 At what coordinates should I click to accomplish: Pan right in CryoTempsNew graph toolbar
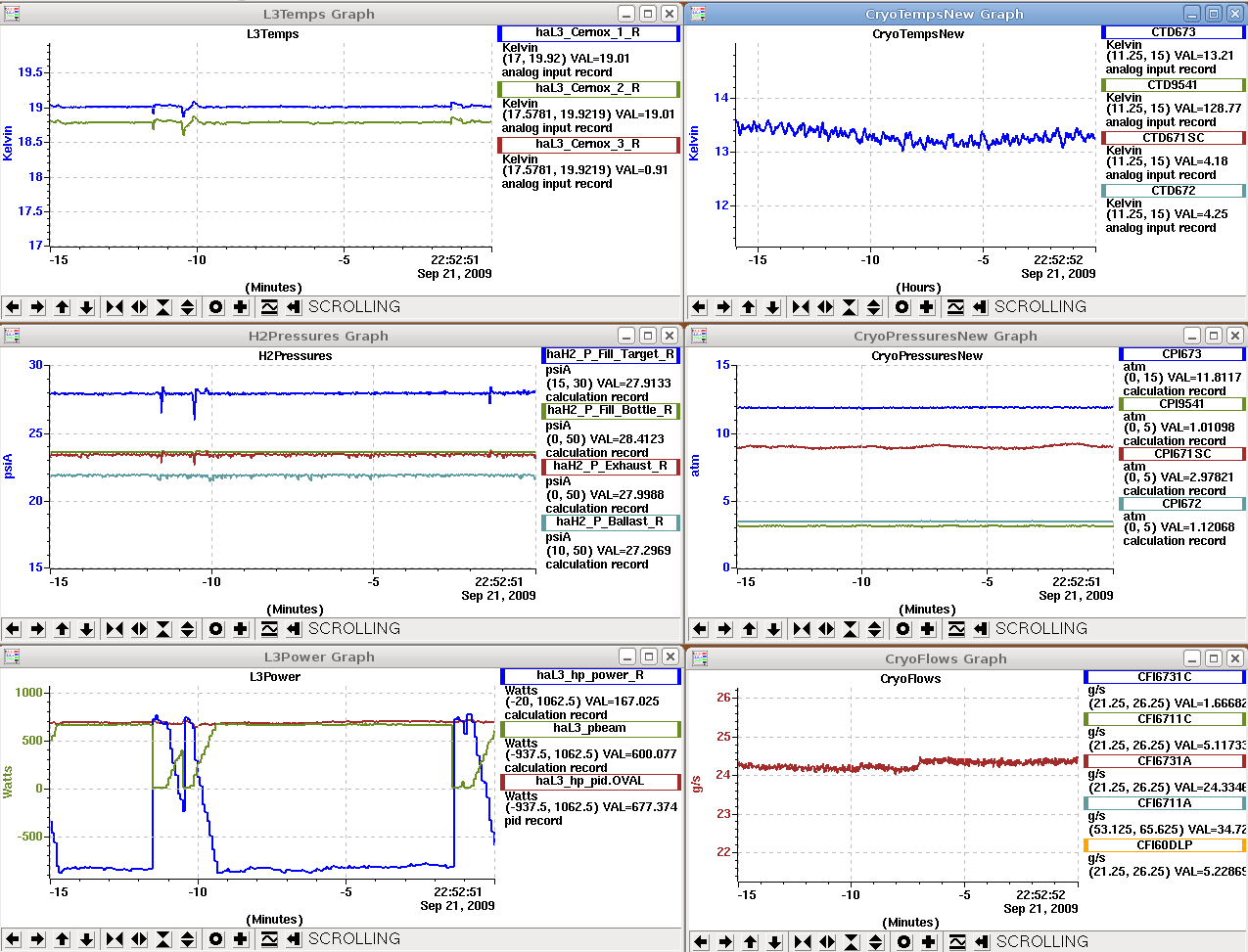coord(723,307)
